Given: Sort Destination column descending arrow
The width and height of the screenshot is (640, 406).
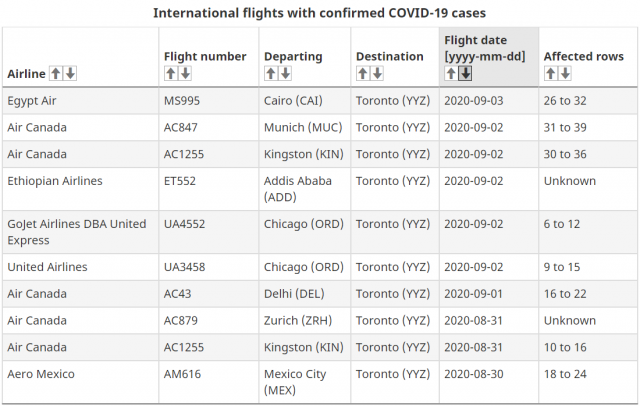Looking at the screenshot, I should [377, 73].
